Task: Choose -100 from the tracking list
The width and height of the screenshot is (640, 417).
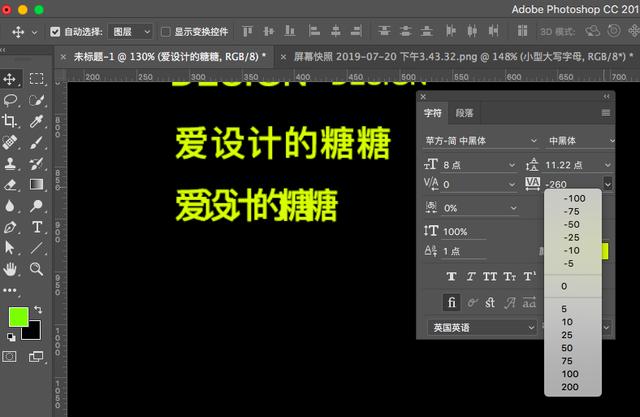Action: (x=574, y=198)
